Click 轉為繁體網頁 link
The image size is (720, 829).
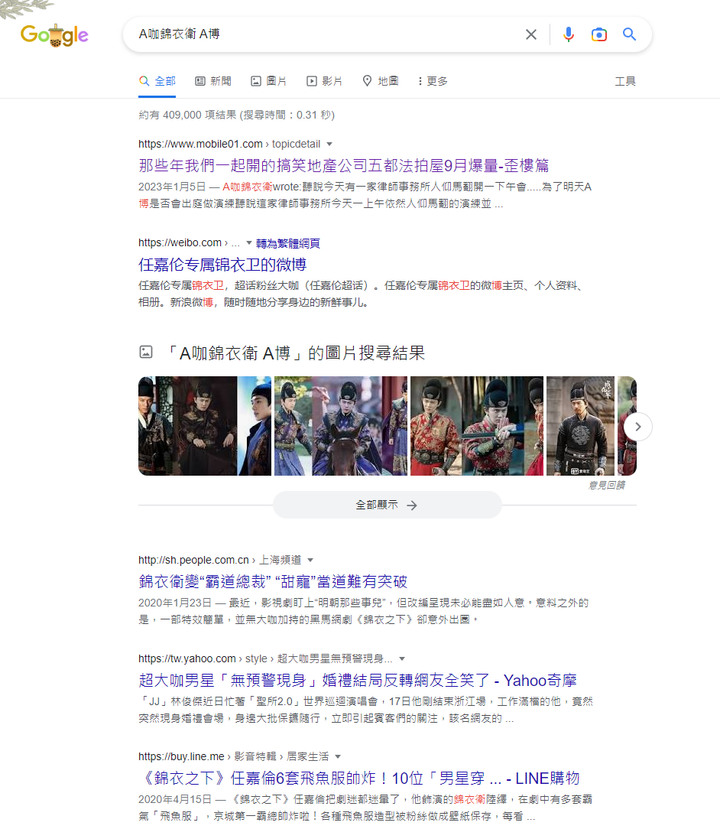pos(288,243)
